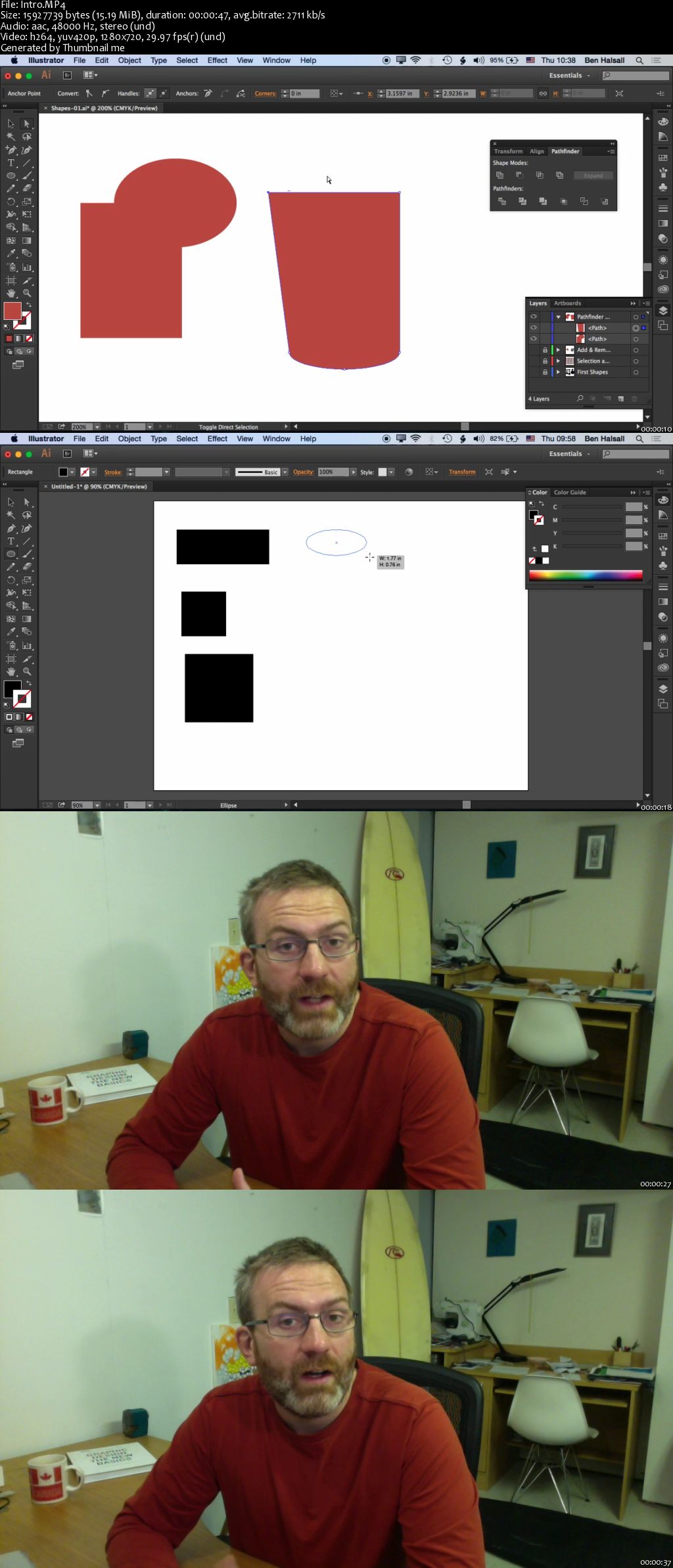Image resolution: width=673 pixels, height=1568 pixels.
Task: Choose the Type tool in Shapes-01 window
Action: (11, 163)
